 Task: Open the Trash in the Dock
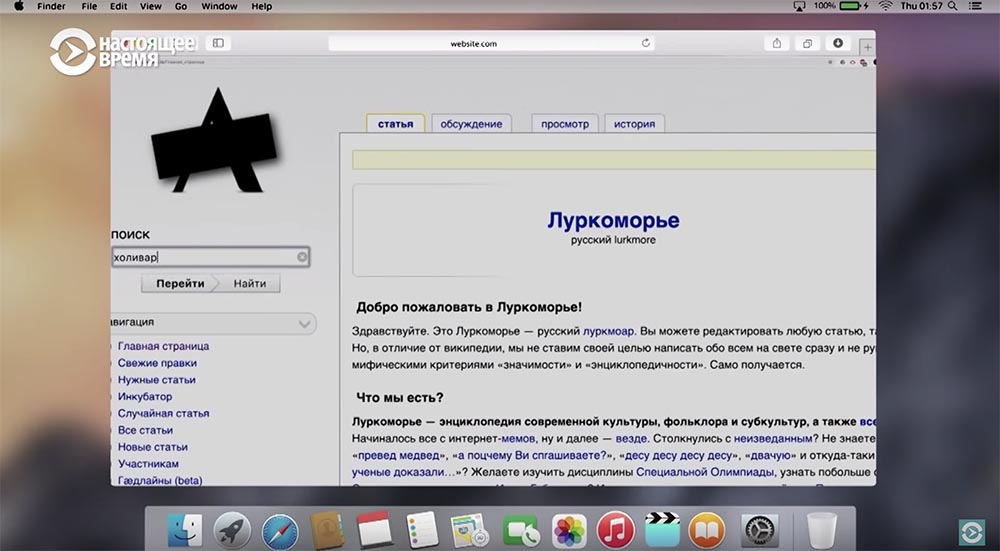821,529
